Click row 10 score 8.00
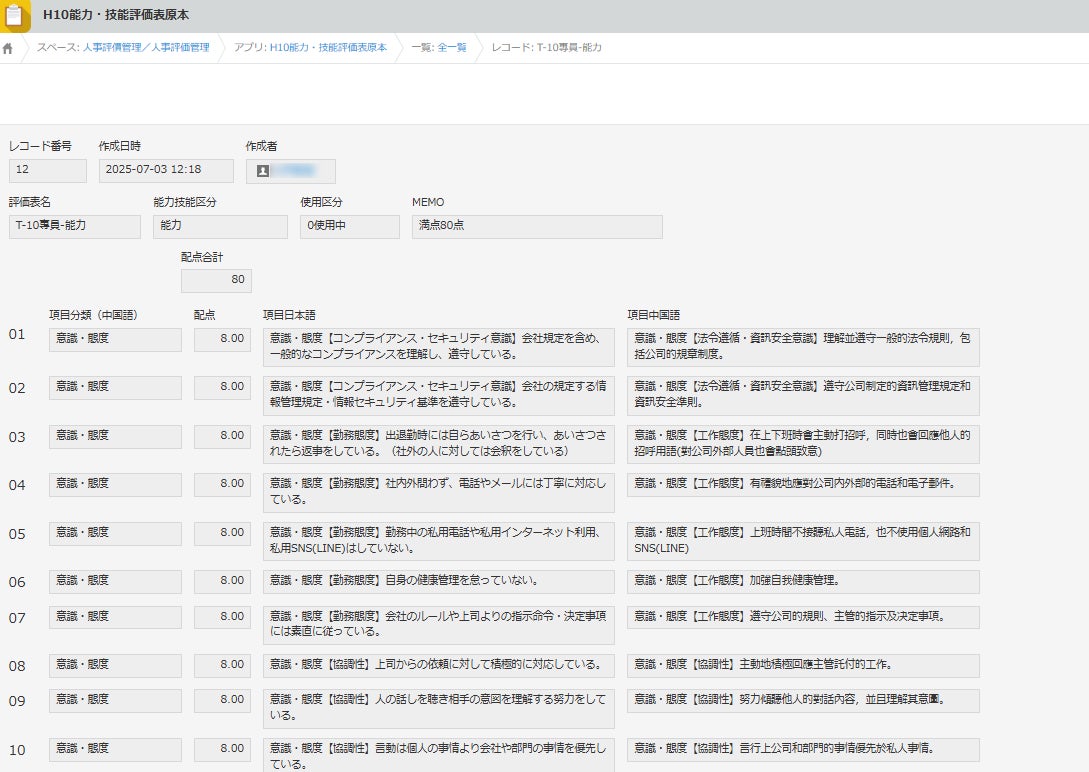Viewport: 1089px width, 772px height. coord(222,750)
